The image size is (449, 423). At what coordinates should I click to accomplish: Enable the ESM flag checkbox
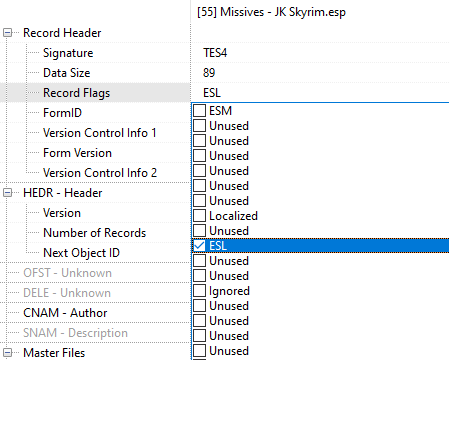click(199, 111)
